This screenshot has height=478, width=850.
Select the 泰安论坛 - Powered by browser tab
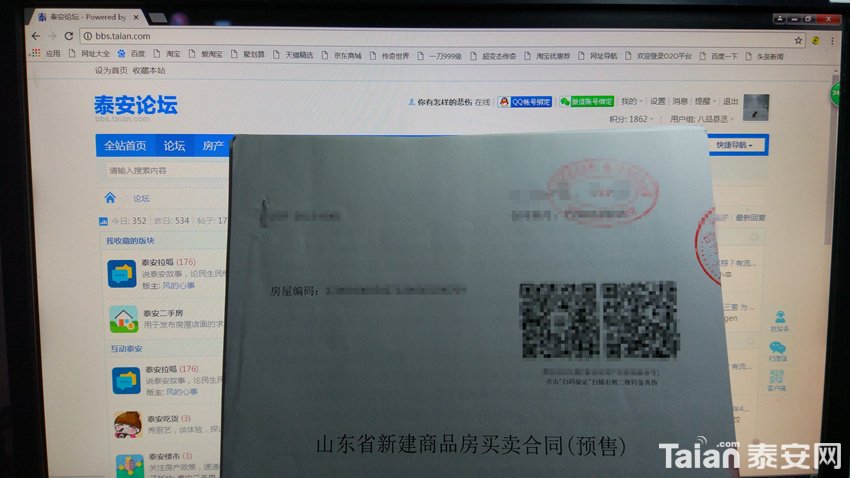pyautogui.click(x=85, y=17)
